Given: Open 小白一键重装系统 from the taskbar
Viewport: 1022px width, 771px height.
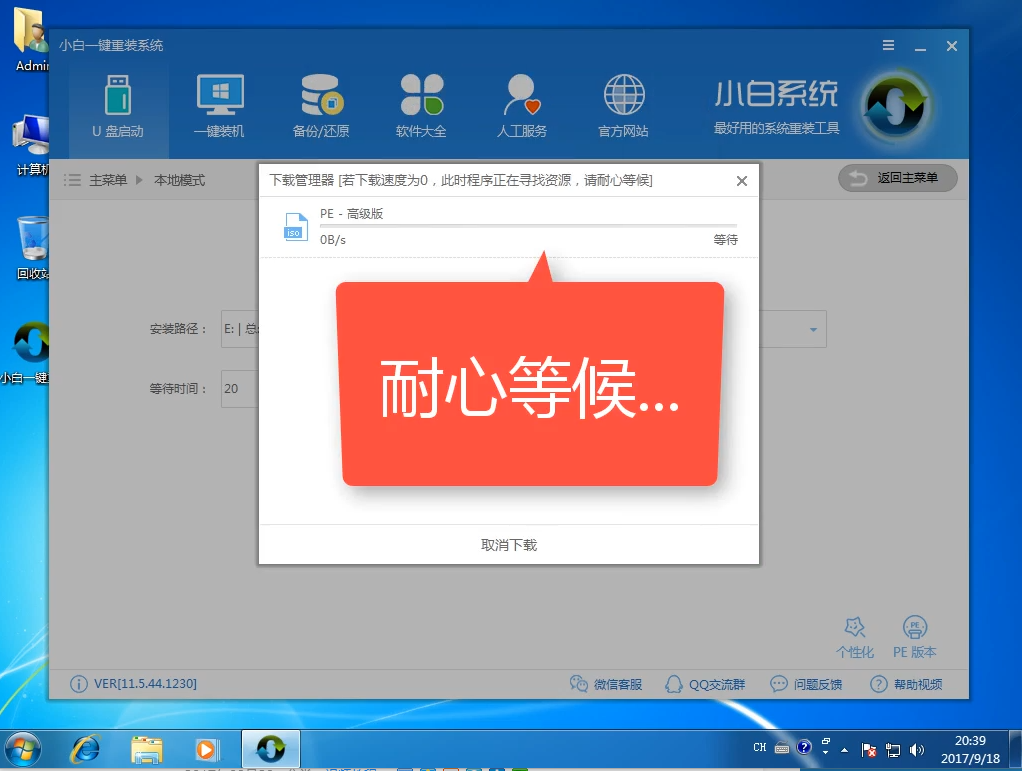Looking at the screenshot, I should click(x=270, y=747).
